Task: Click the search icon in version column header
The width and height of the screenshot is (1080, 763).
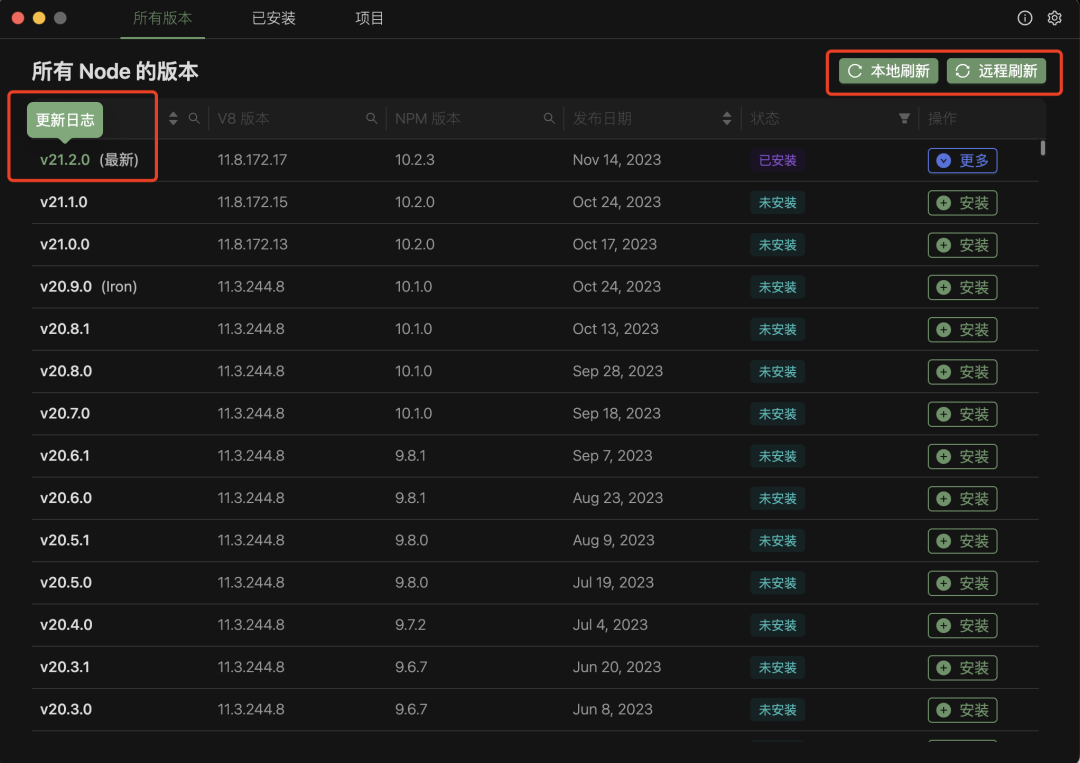Action: pyautogui.click(x=194, y=119)
